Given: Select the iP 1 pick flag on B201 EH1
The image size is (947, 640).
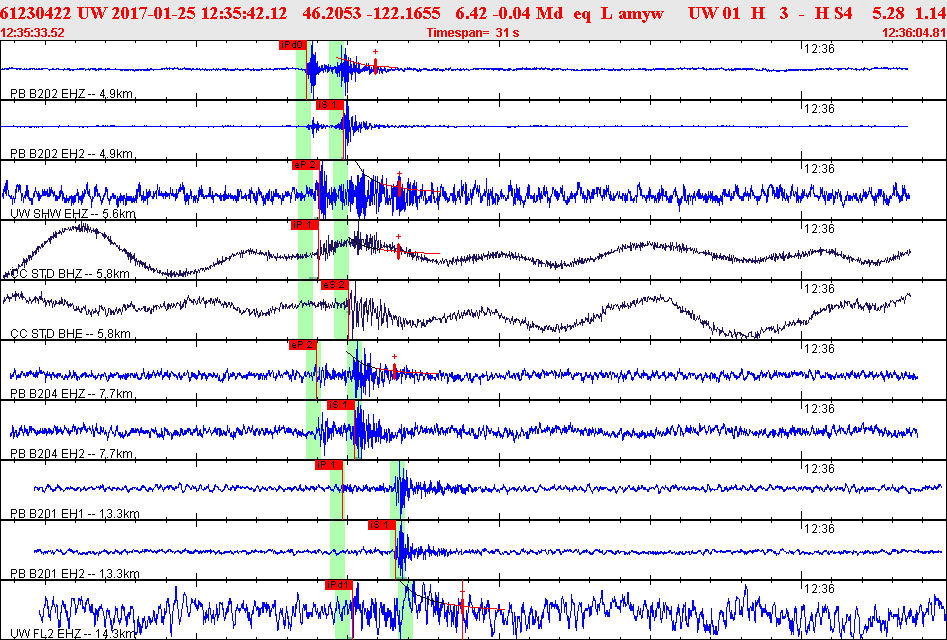Looking at the screenshot, I should point(329,465).
